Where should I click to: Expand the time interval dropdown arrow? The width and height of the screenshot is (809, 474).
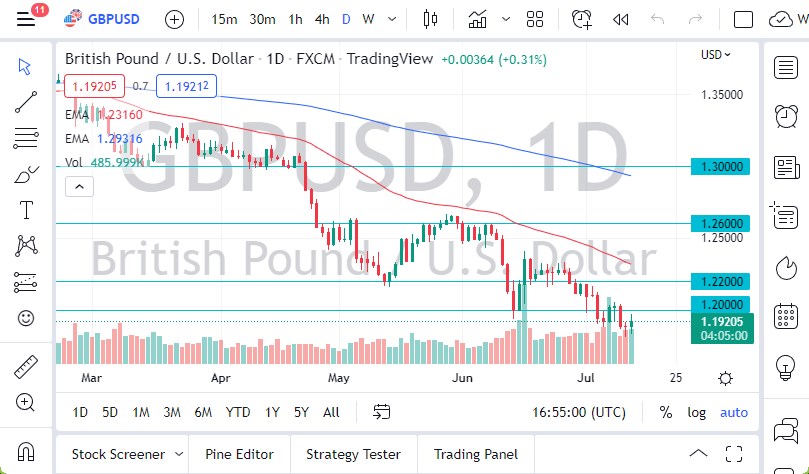pos(392,19)
